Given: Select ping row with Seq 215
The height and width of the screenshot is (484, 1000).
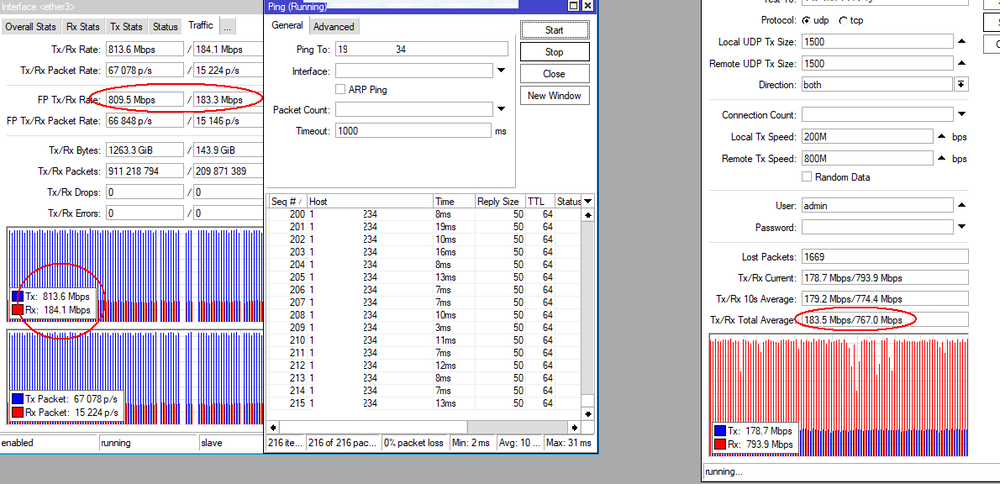Looking at the screenshot, I should (x=424, y=404).
